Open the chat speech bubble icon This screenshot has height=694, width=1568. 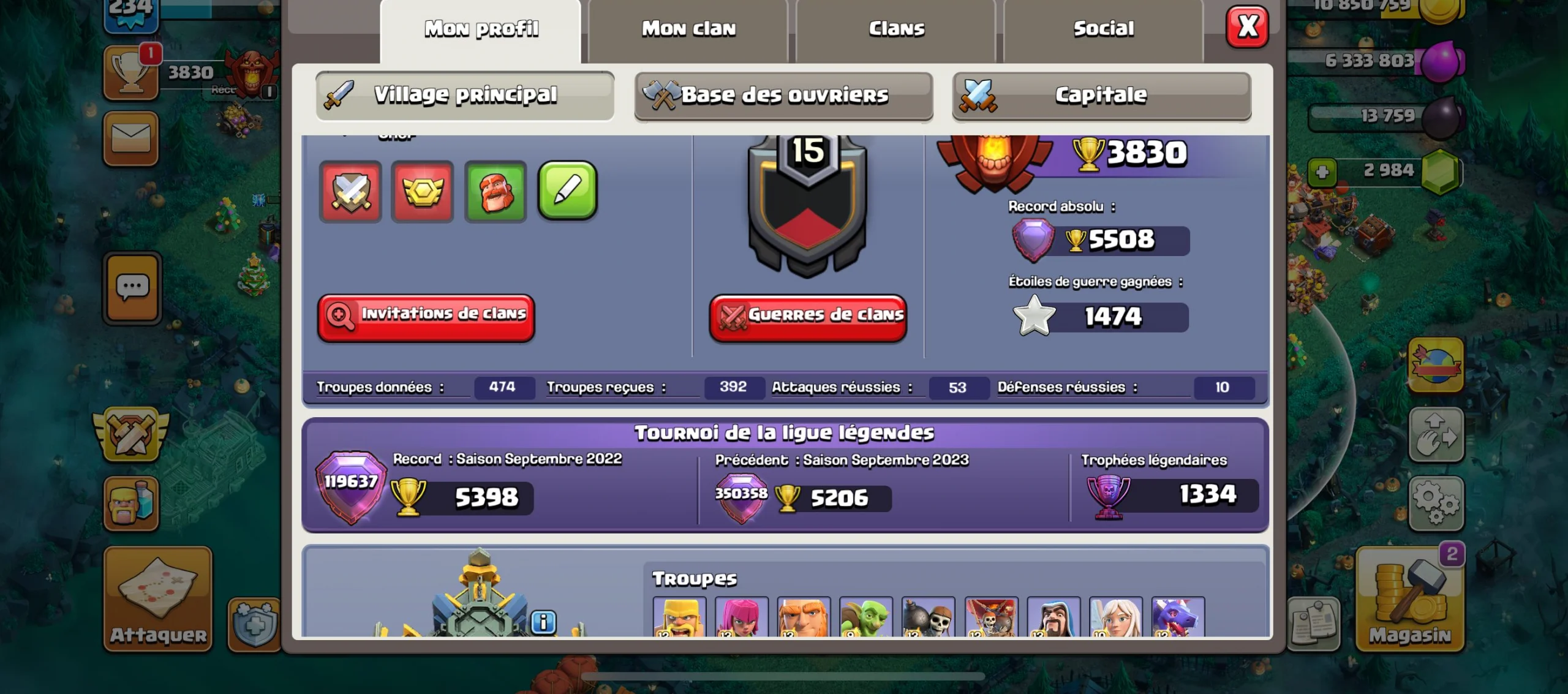pyautogui.click(x=132, y=287)
